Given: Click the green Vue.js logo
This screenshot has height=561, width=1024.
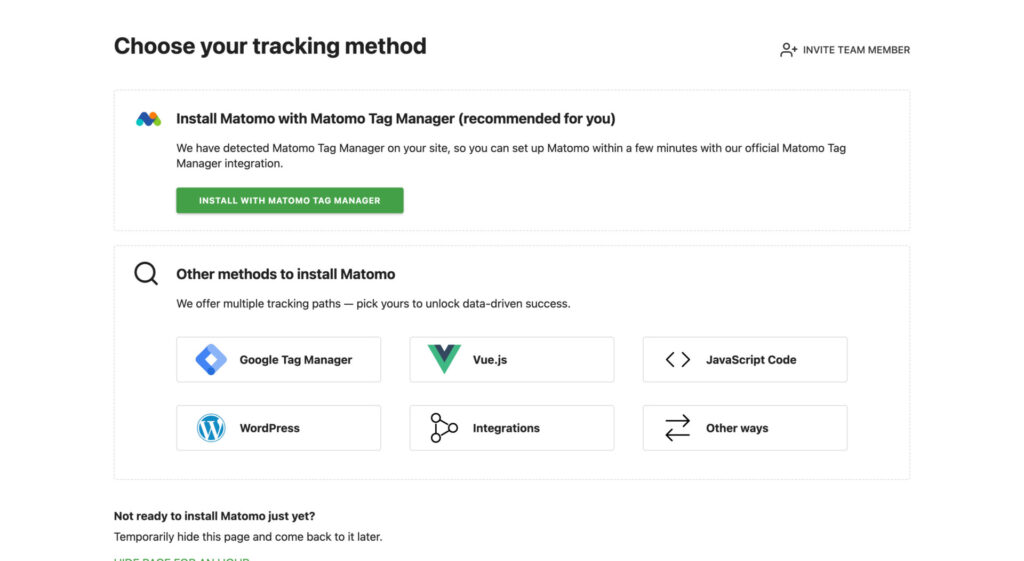Looking at the screenshot, I should [x=444, y=360].
